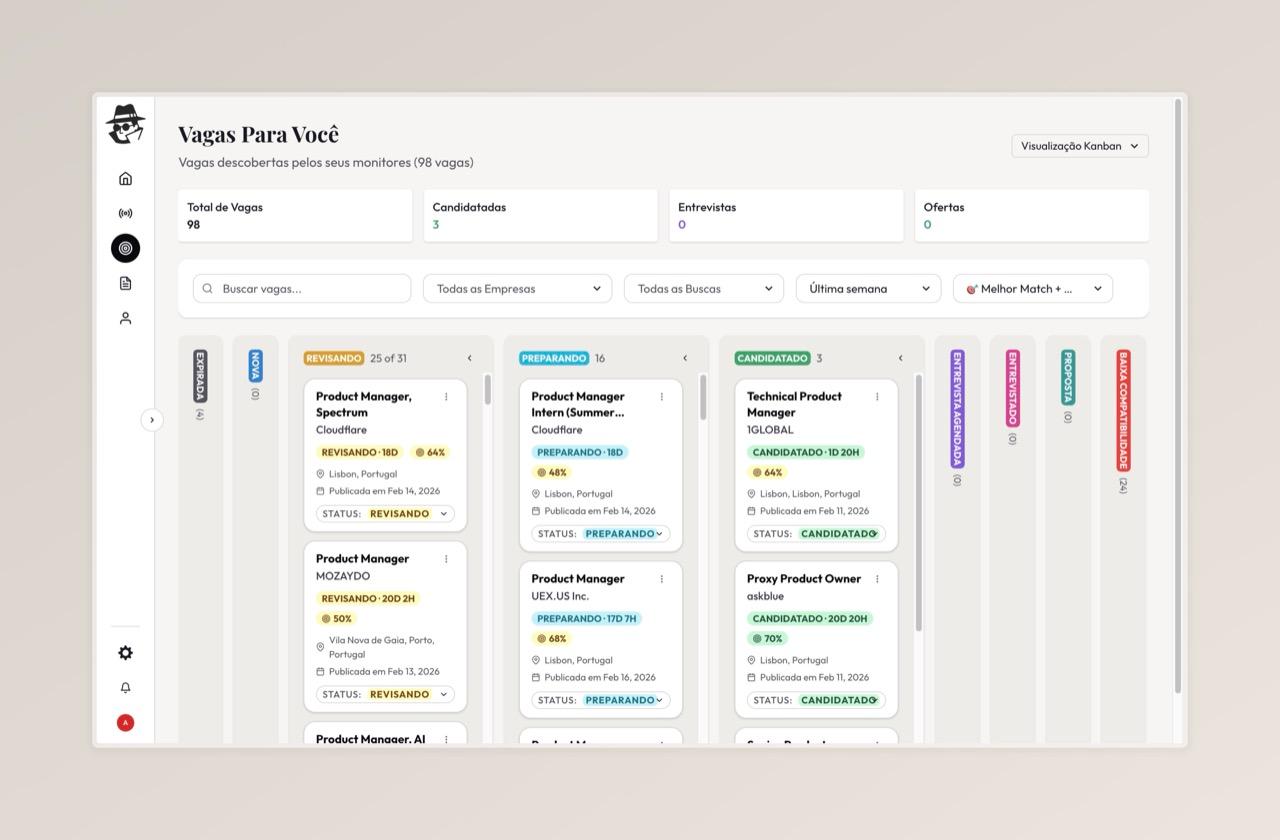This screenshot has height=840, width=1280.
Task: Open the Última semana time filter
Action: [867, 288]
